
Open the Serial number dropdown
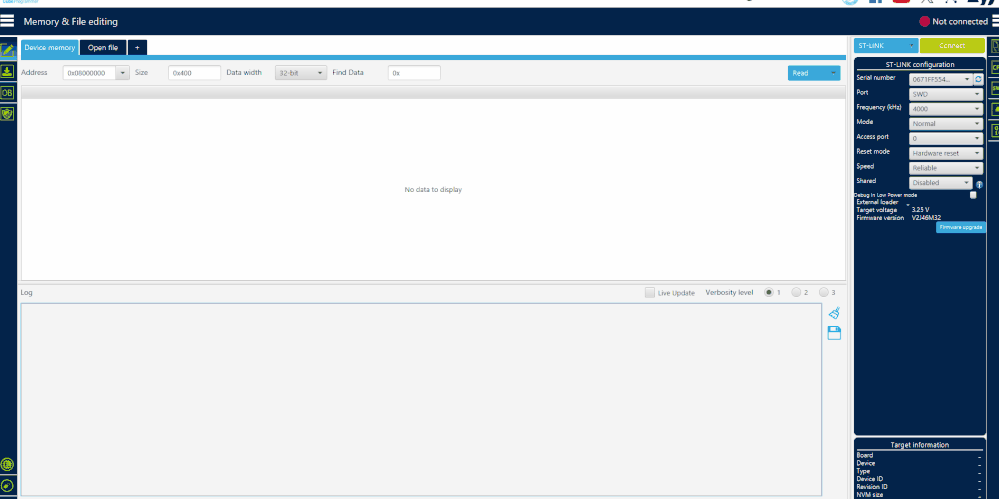[x=940, y=80]
